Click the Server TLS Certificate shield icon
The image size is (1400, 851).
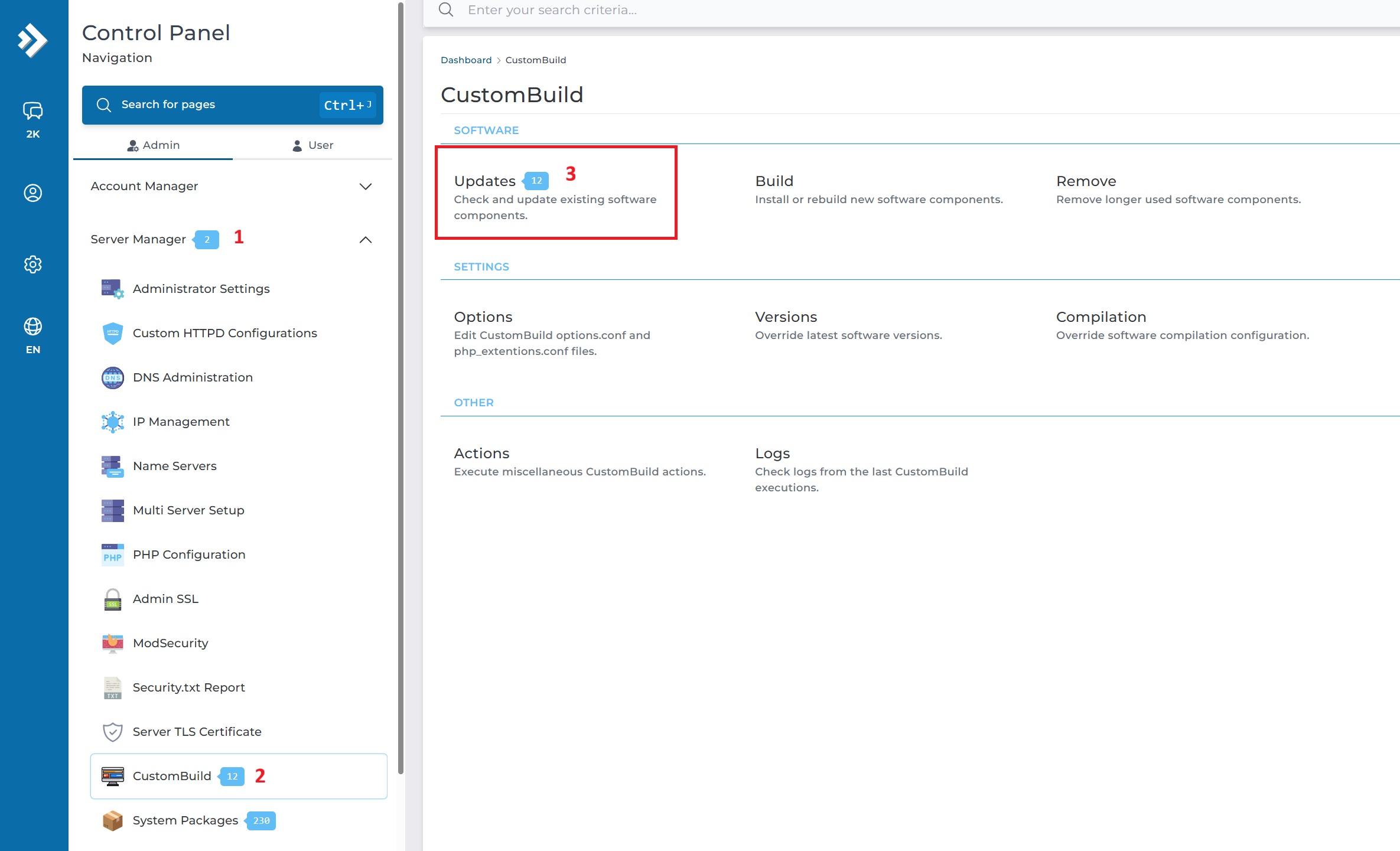click(x=112, y=732)
